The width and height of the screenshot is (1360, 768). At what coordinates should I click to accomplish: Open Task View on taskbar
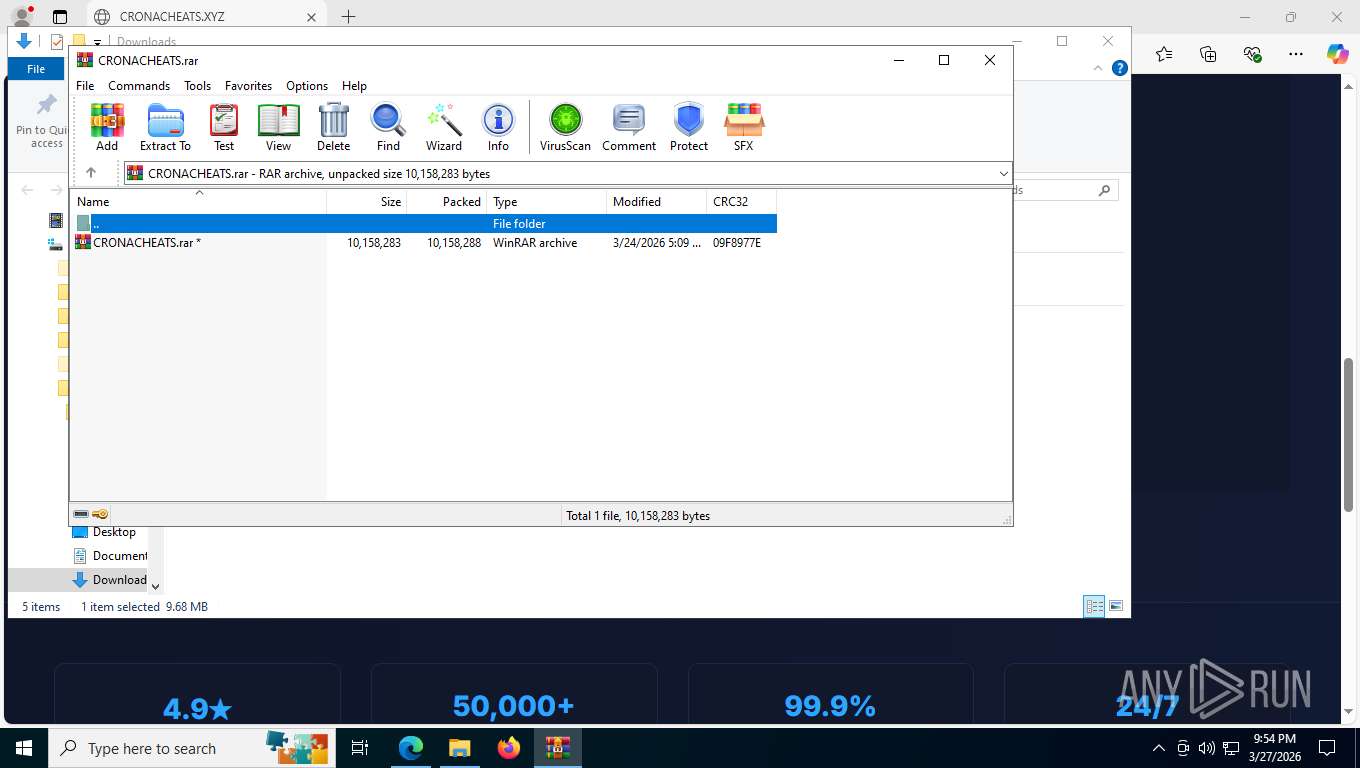click(x=360, y=748)
